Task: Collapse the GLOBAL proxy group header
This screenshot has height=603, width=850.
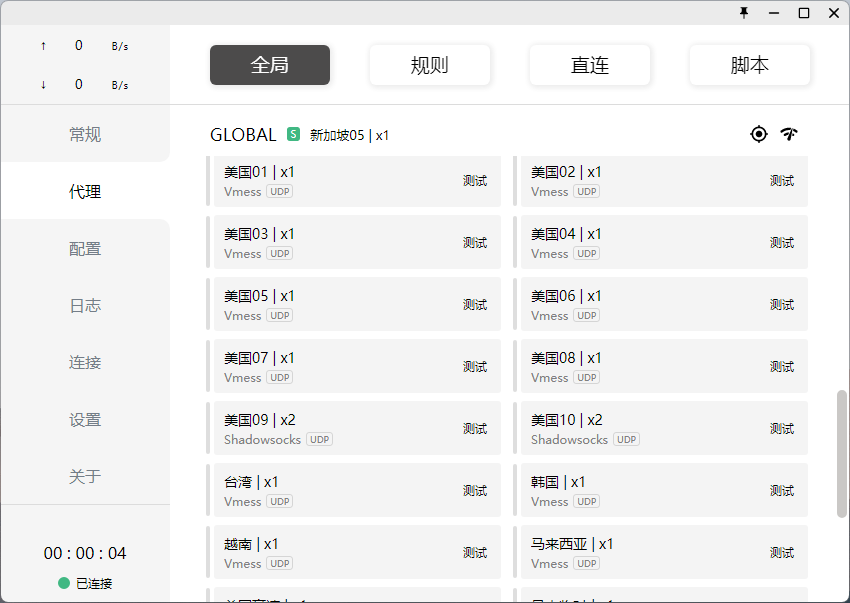Action: 243,134
